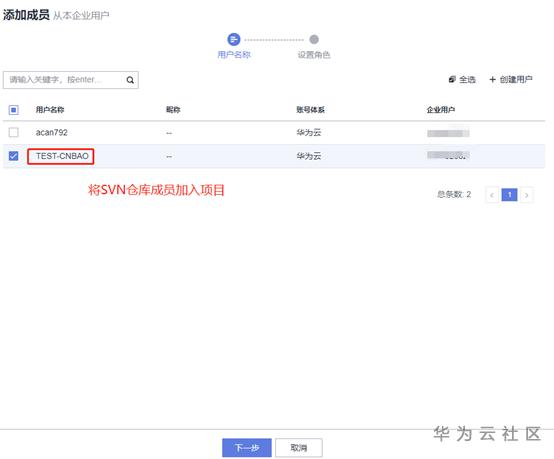Click the 用户名称 step circle icon
The width and height of the screenshot is (554, 459).
(x=234, y=39)
